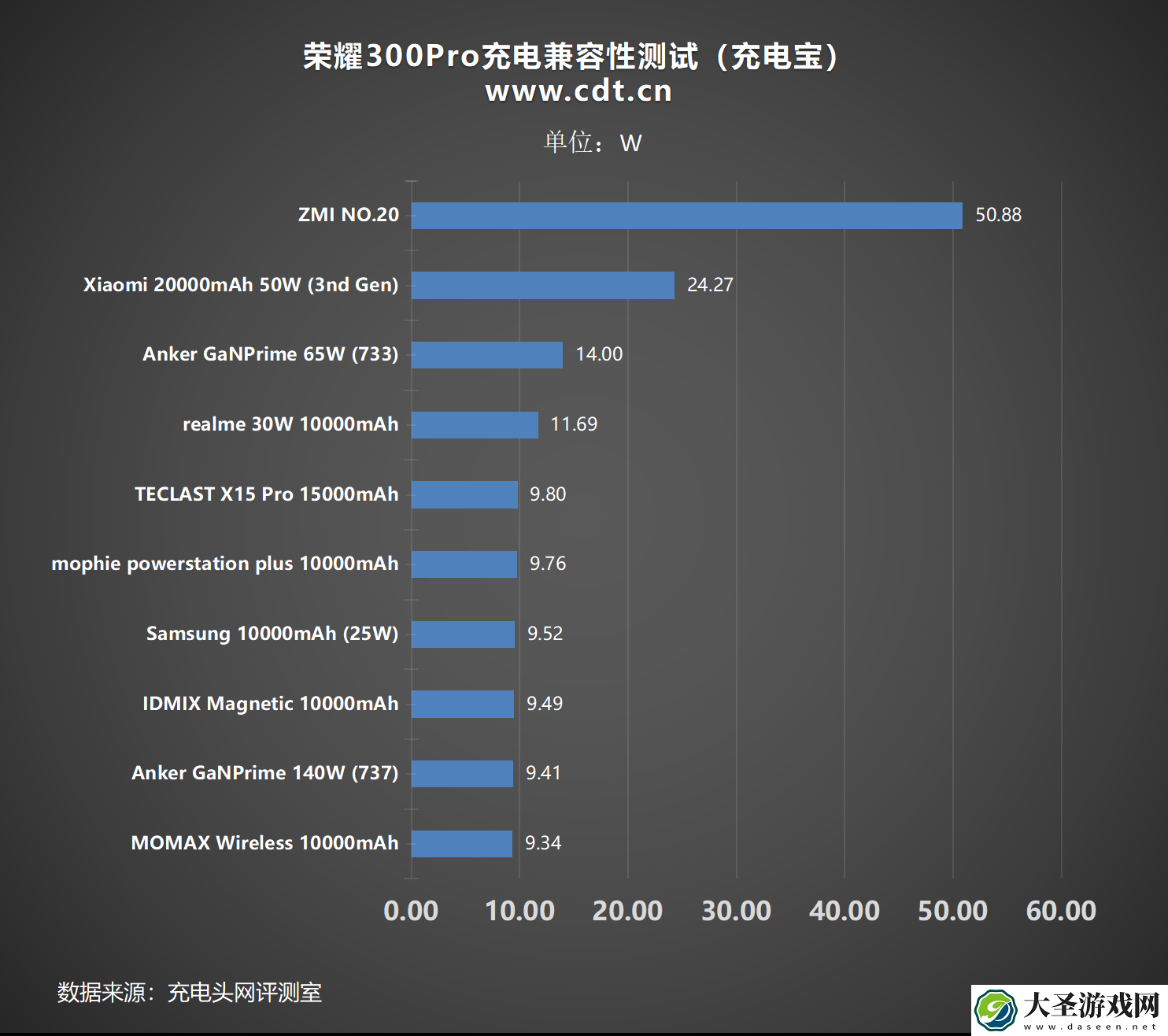Click the 24.27 data value
1168x1036 pixels.
(711, 285)
